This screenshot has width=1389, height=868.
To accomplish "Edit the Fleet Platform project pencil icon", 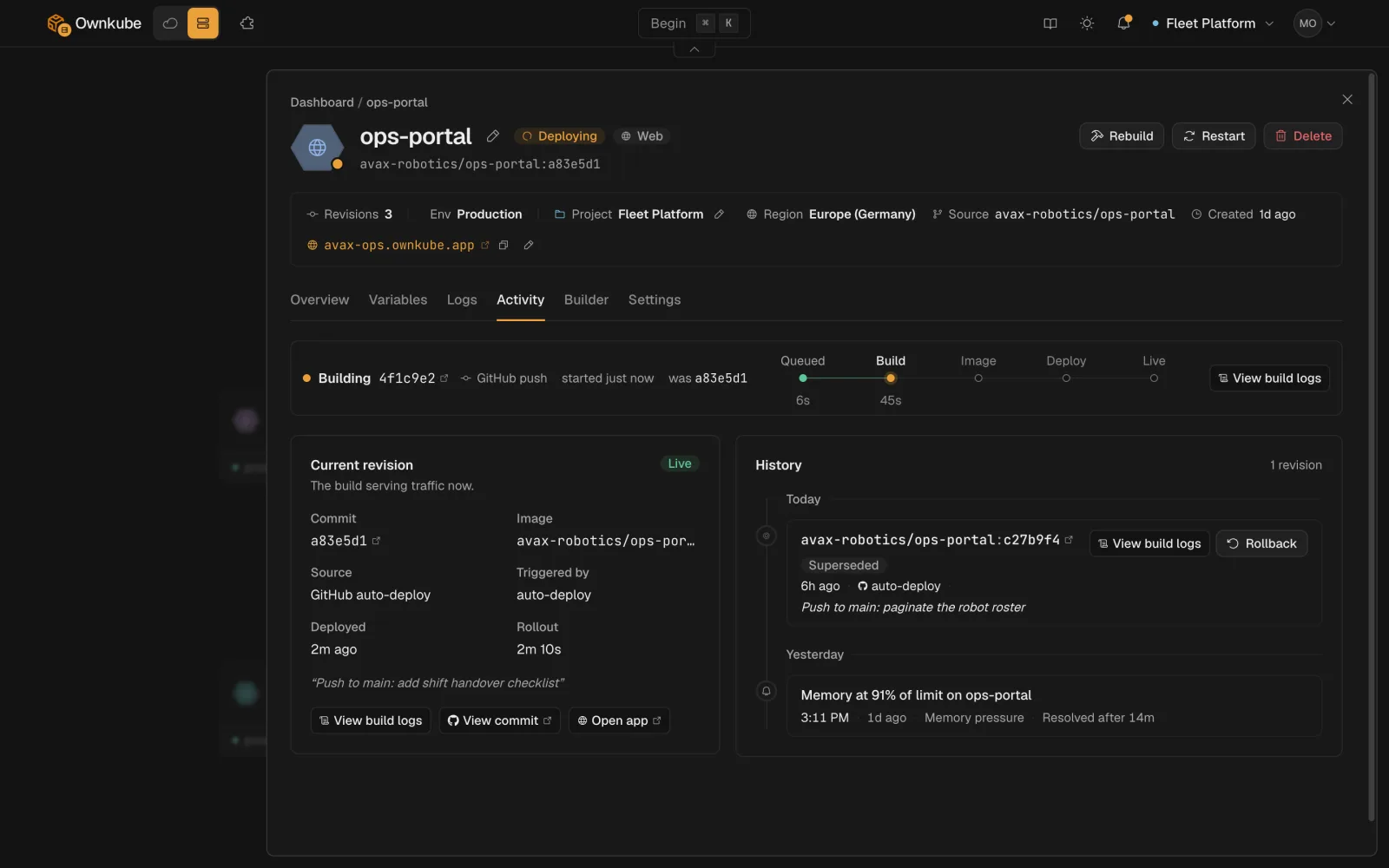I will pos(719,214).
